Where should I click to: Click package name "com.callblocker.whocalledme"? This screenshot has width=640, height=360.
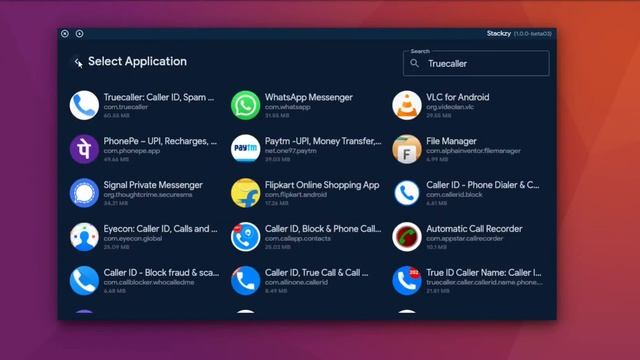149,282
